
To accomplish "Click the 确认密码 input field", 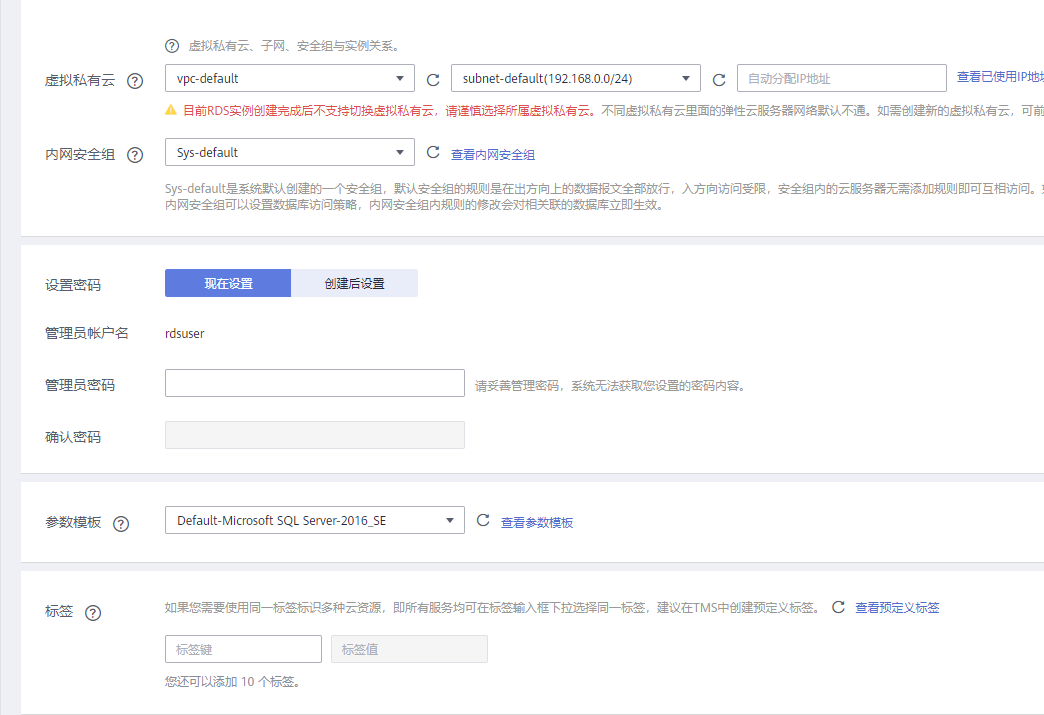I will 314,435.
